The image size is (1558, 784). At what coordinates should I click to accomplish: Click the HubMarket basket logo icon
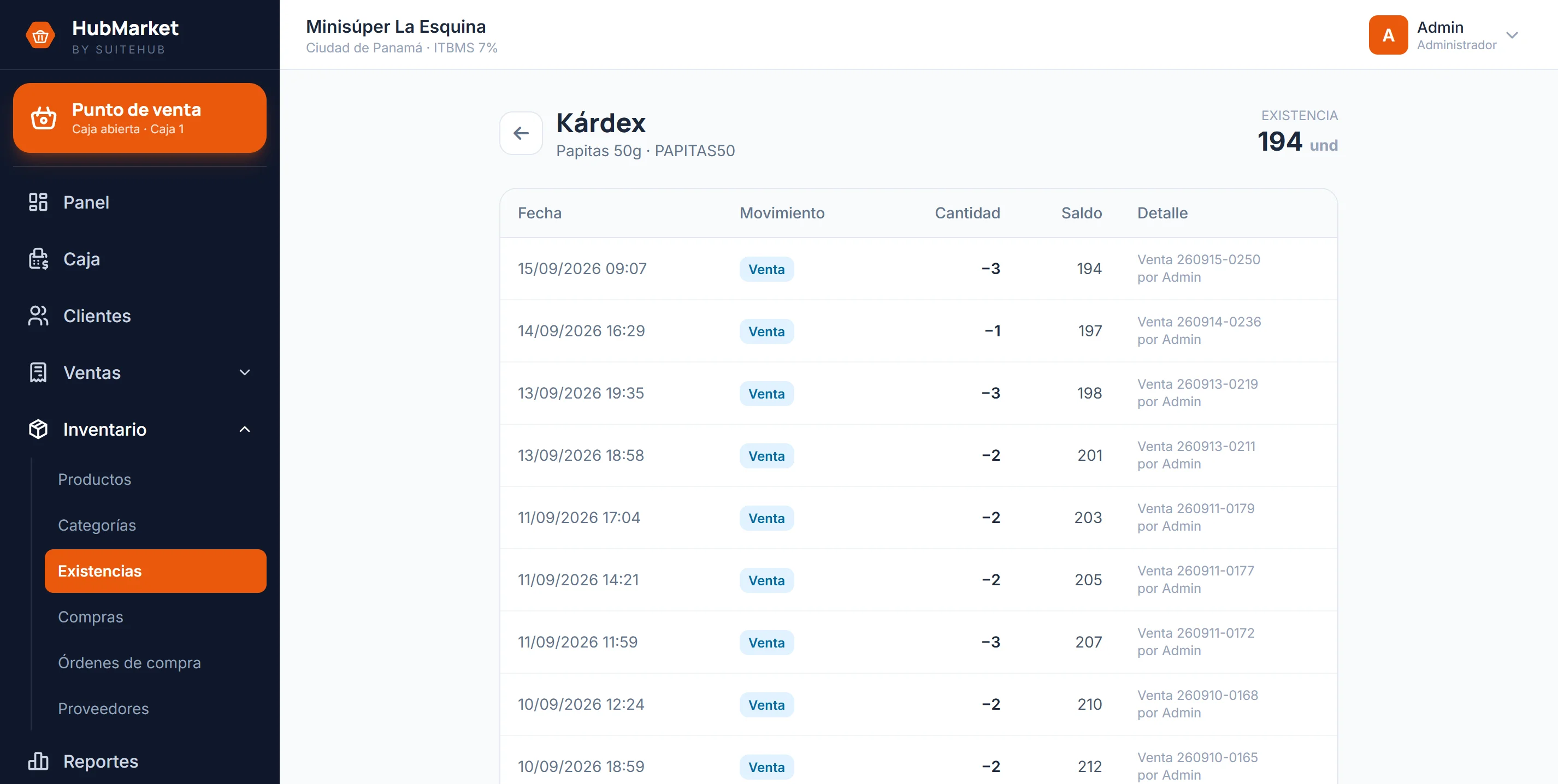point(40,35)
